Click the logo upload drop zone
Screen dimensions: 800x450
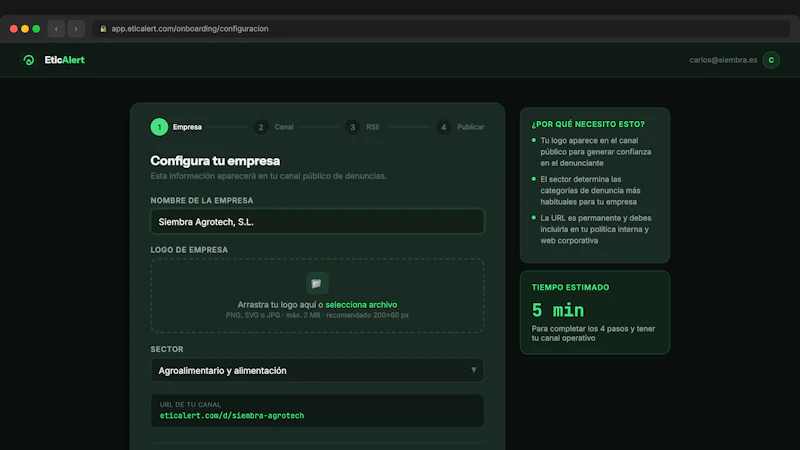coord(317,296)
